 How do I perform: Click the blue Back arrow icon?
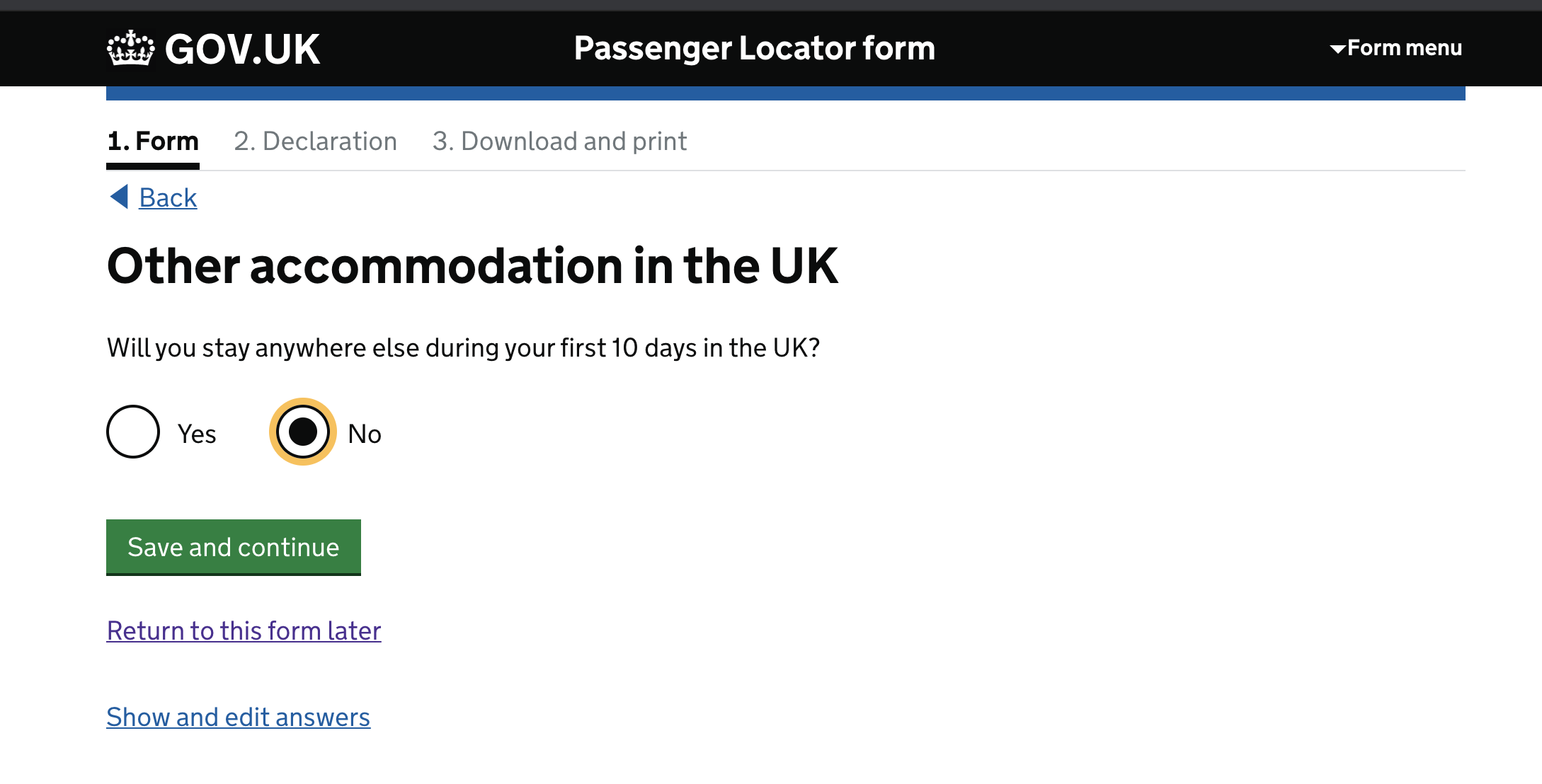(x=119, y=197)
